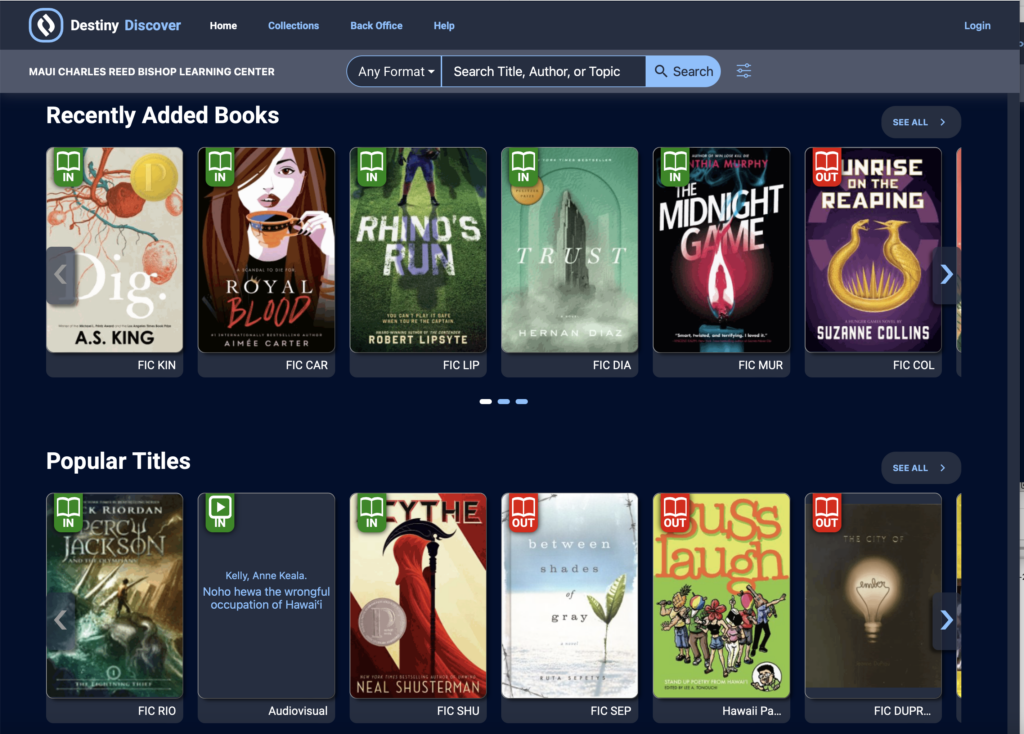Select the third carousel pagination dot

521,401
